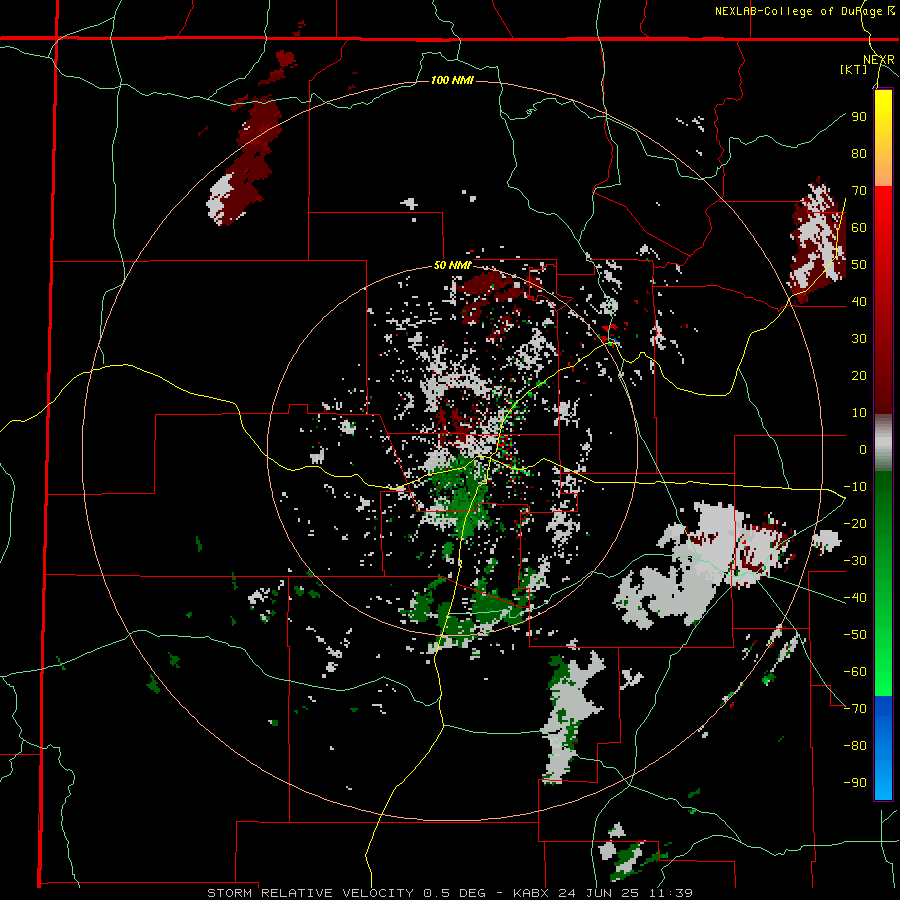Click the STORM RELATIVE VELOCITY caption text
900x900 pixels.
310,893
